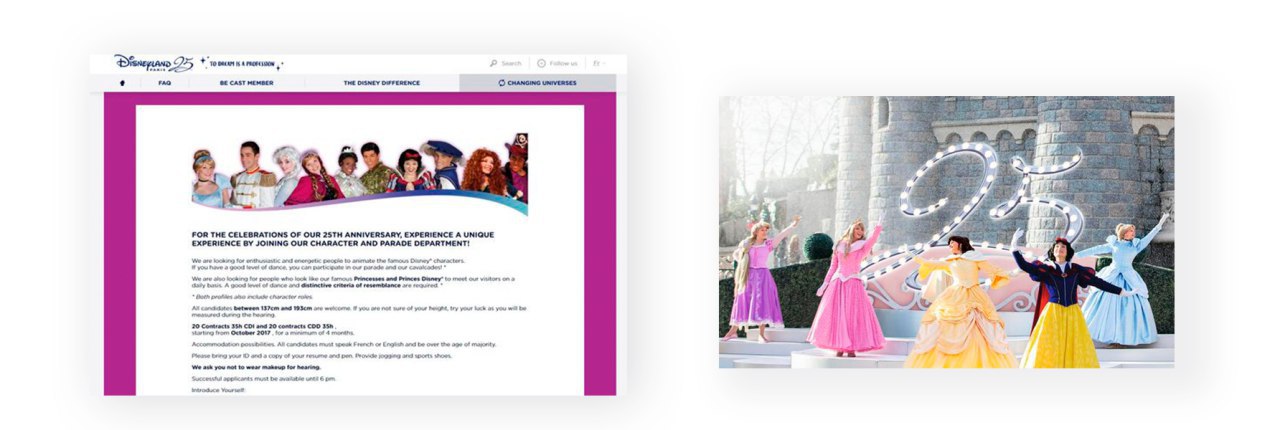The image size is (1280, 430).
Task: Open The Disney Difference menu
Action: click(382, 83)
